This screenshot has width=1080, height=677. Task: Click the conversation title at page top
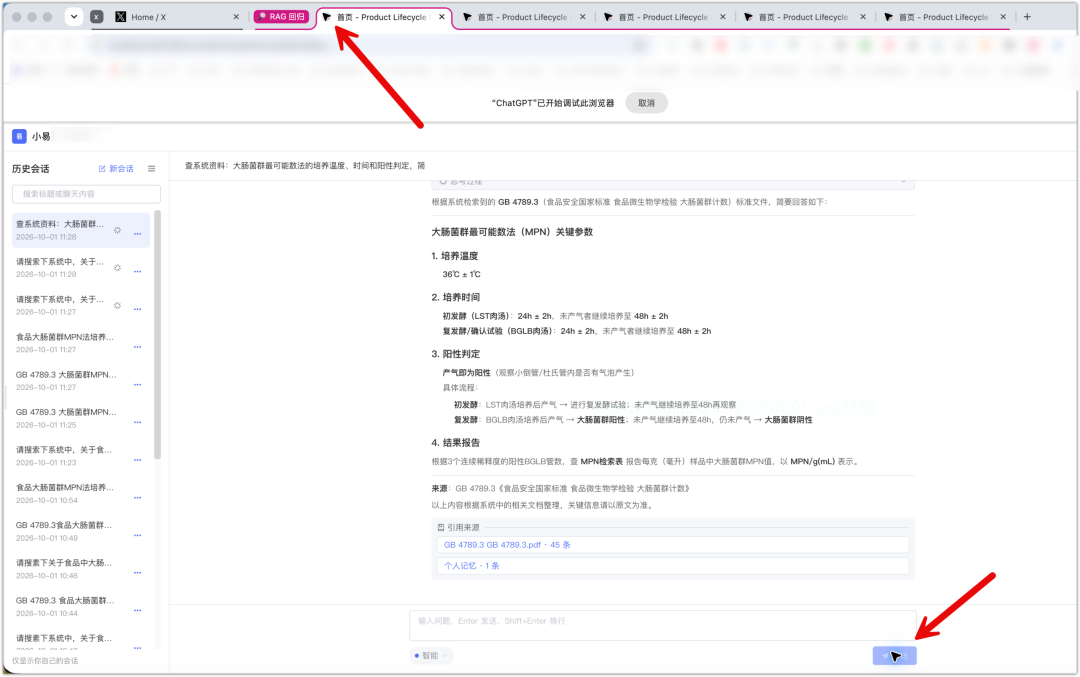tap(304, 166)
